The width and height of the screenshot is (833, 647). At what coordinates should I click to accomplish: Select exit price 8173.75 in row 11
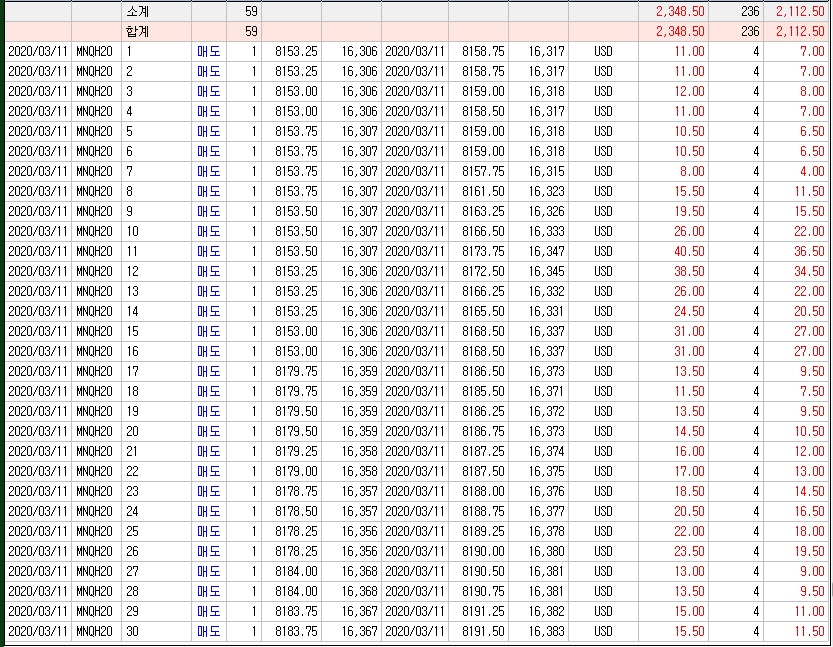click(x=483, y=251)
